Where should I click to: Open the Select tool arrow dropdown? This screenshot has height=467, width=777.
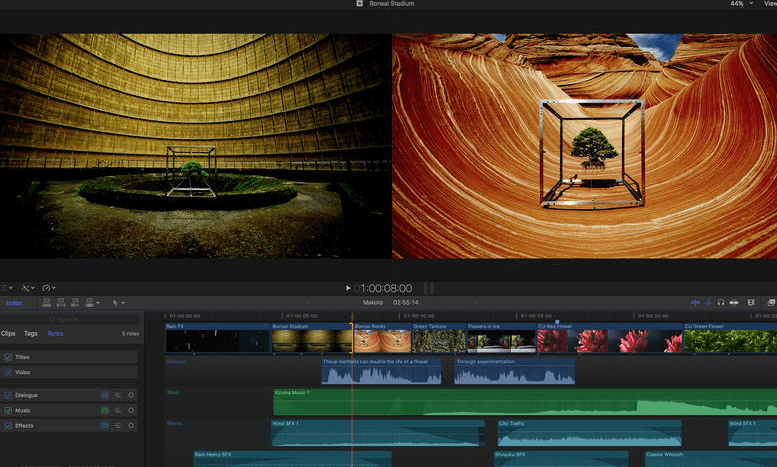tap(118, 302)
